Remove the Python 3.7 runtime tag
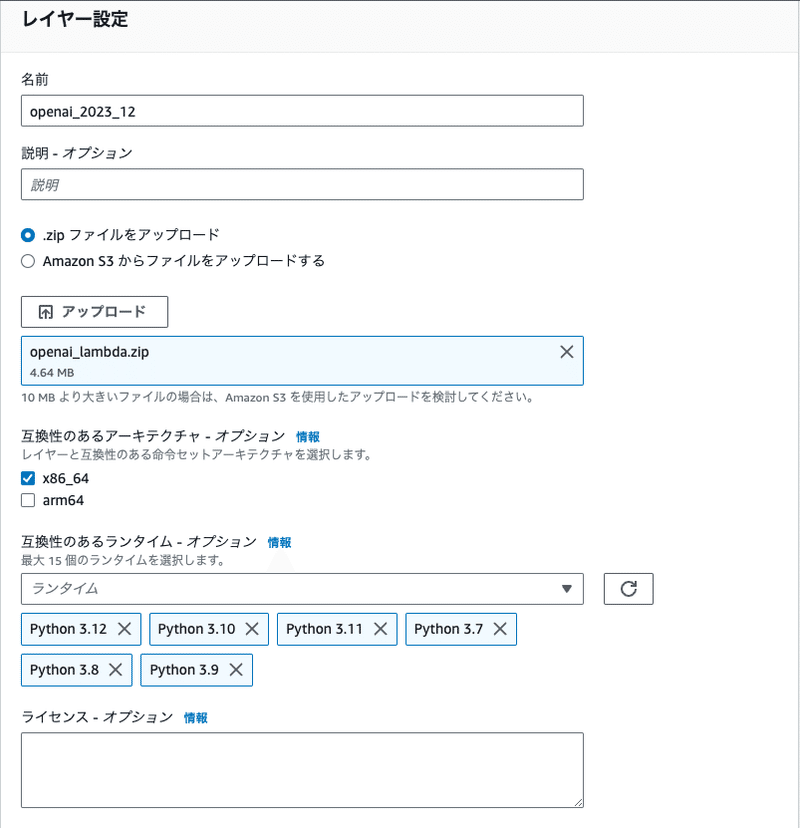800x828 pixels. pos(500,629)
